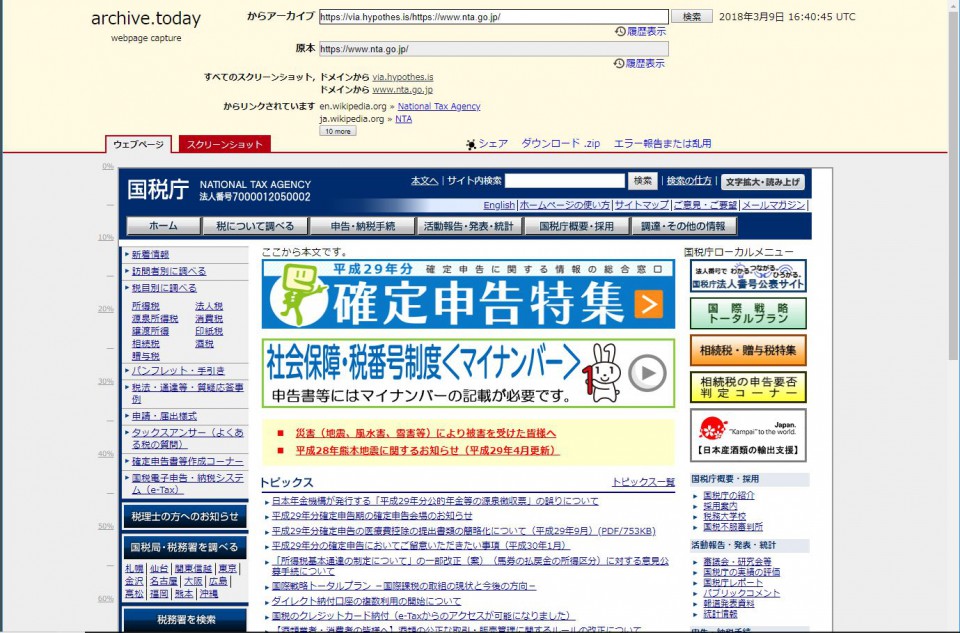Open the 相続税の申告要否判定コーナー banner
Screen dimensions: 960x633
748,387
